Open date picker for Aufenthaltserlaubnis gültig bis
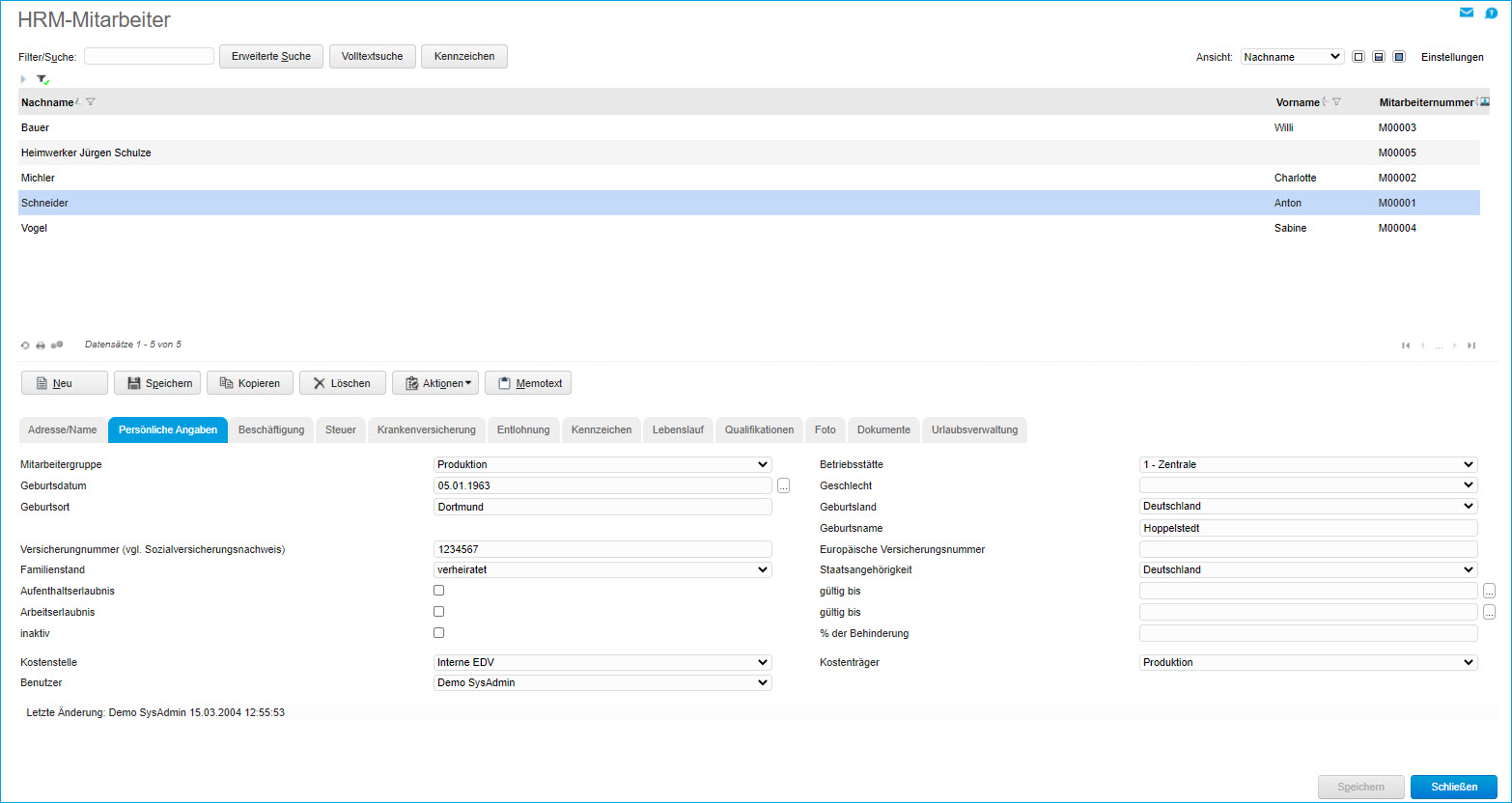This screenshot has width=1512, height=803. [x=1489, y=591]
